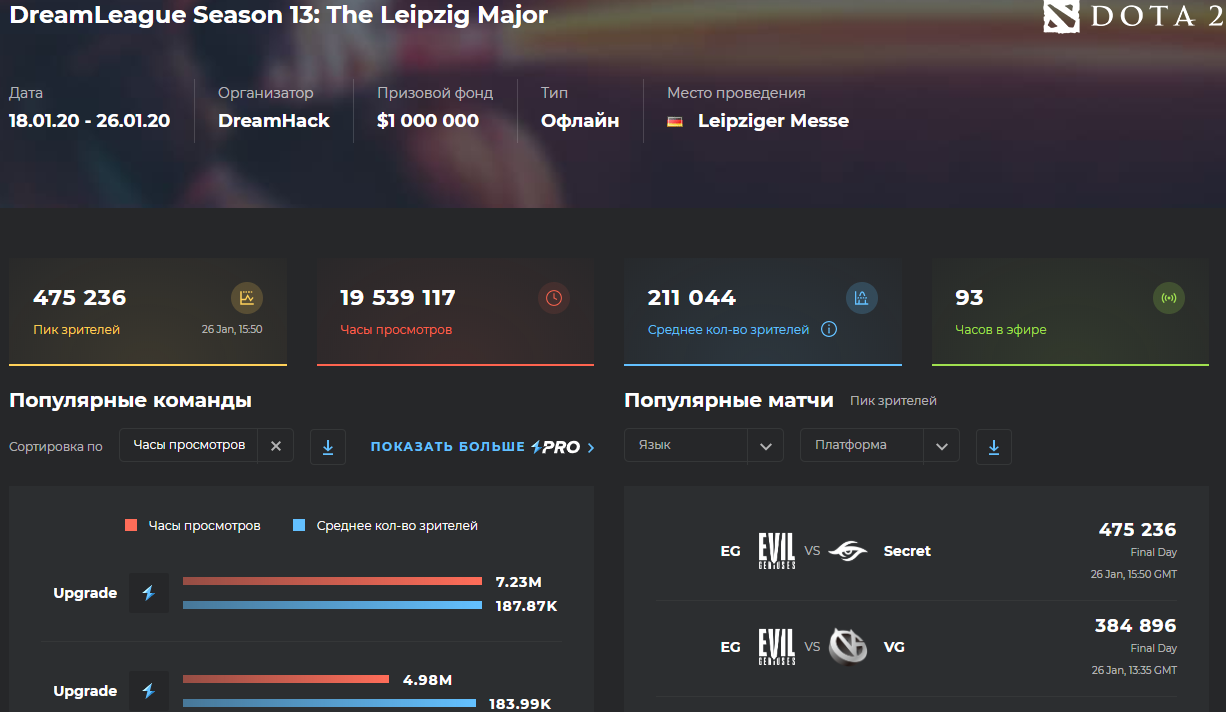Image resolution: width=1226 pixels, height=712 pixels.
Task: Click the lightning icon beside 4.98M Upgrade row
Action: pos(149,691)
